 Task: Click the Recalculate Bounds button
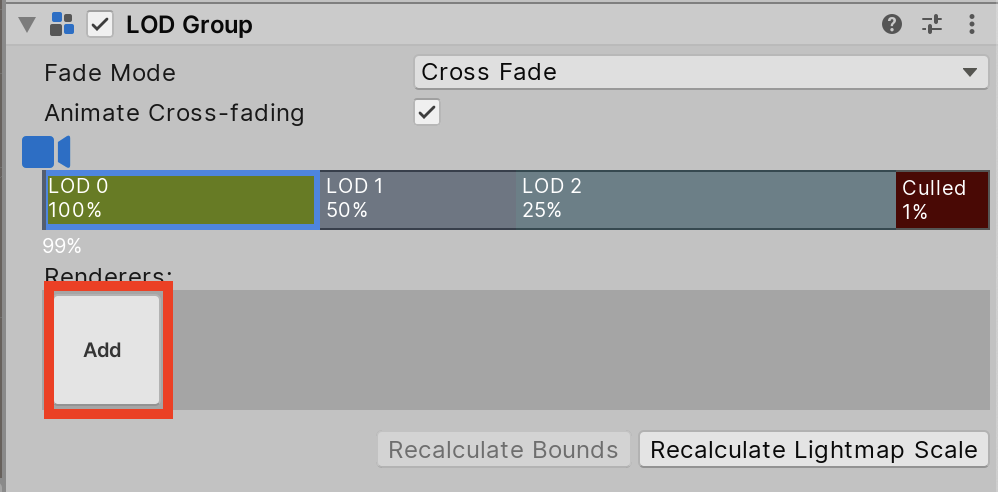point(503,450)
